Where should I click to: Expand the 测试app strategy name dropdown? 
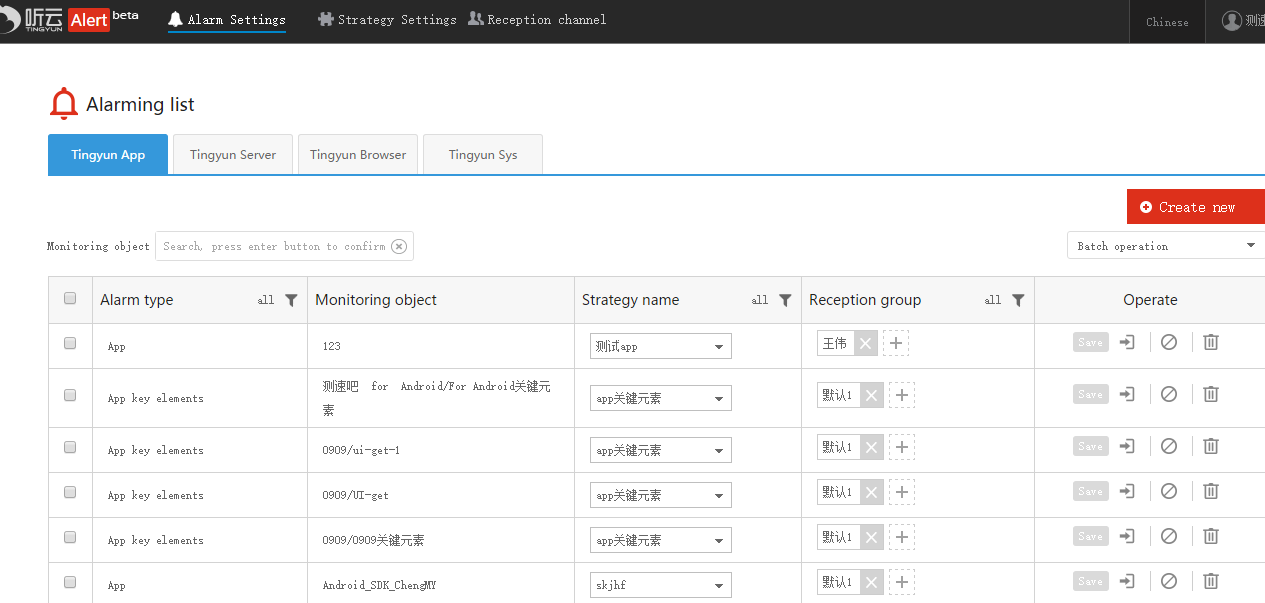pyautogui.click(x=660, y=346)
